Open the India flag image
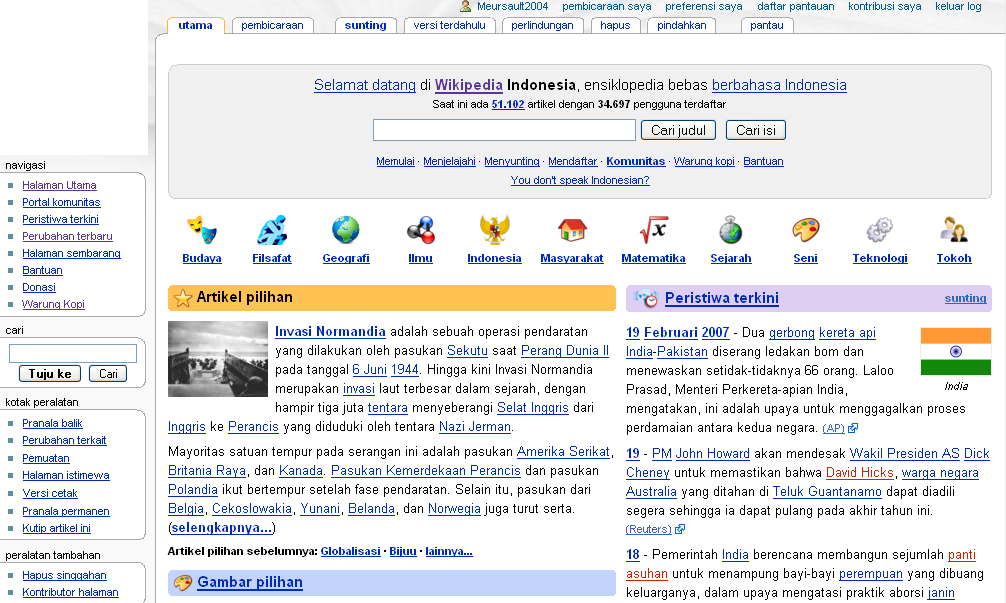 click(955, 352)
